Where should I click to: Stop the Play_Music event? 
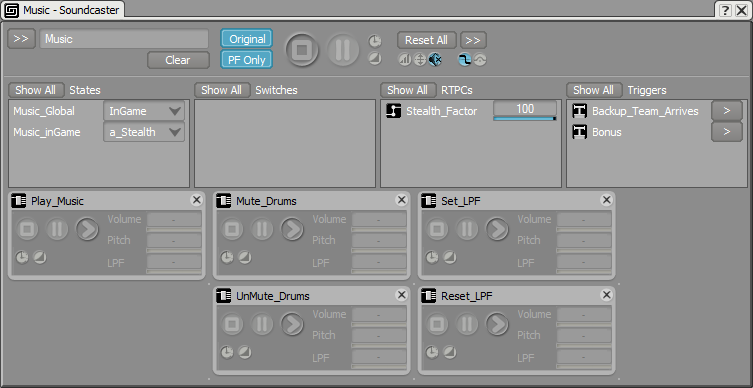tap(27, 230)
